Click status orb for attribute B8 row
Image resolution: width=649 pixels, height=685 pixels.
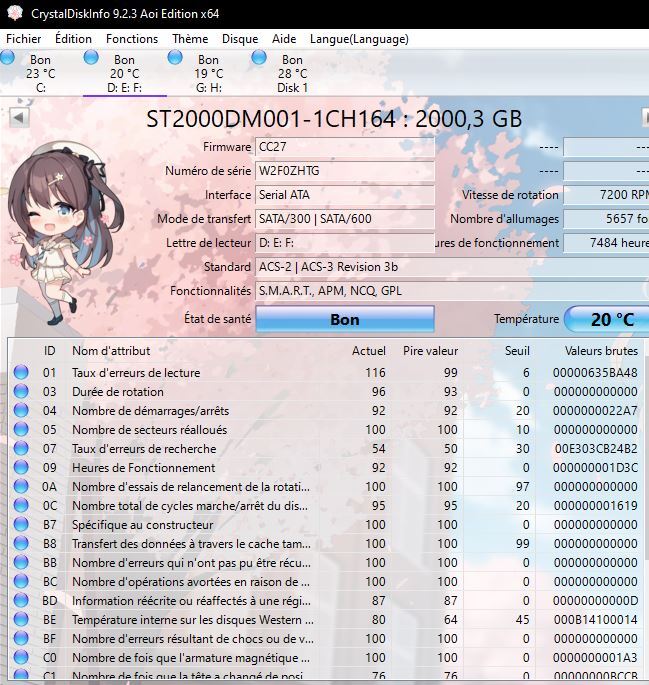[x=21, y=543]
